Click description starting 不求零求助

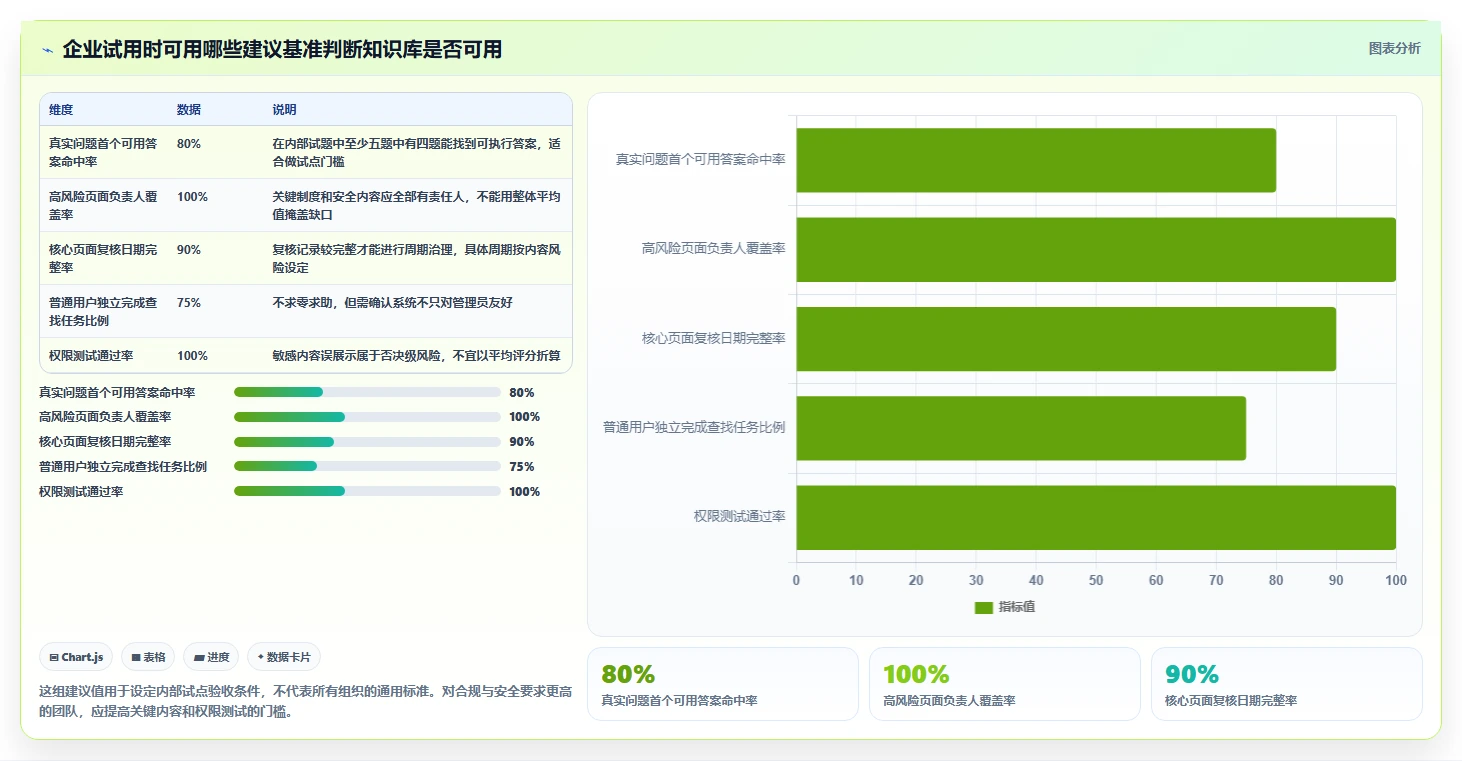click(x=392, y=303)
